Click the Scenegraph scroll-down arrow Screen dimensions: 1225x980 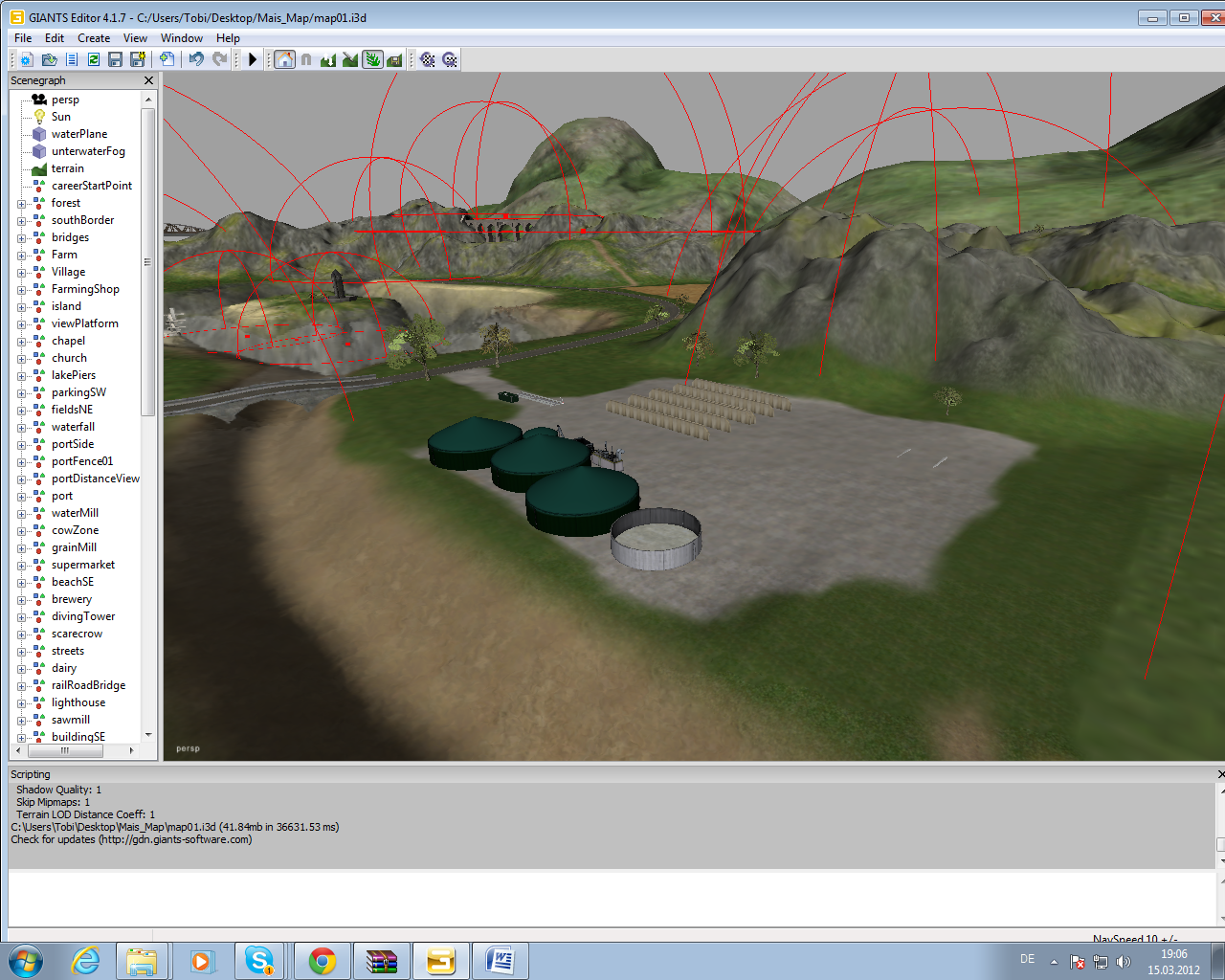(147, 735)
